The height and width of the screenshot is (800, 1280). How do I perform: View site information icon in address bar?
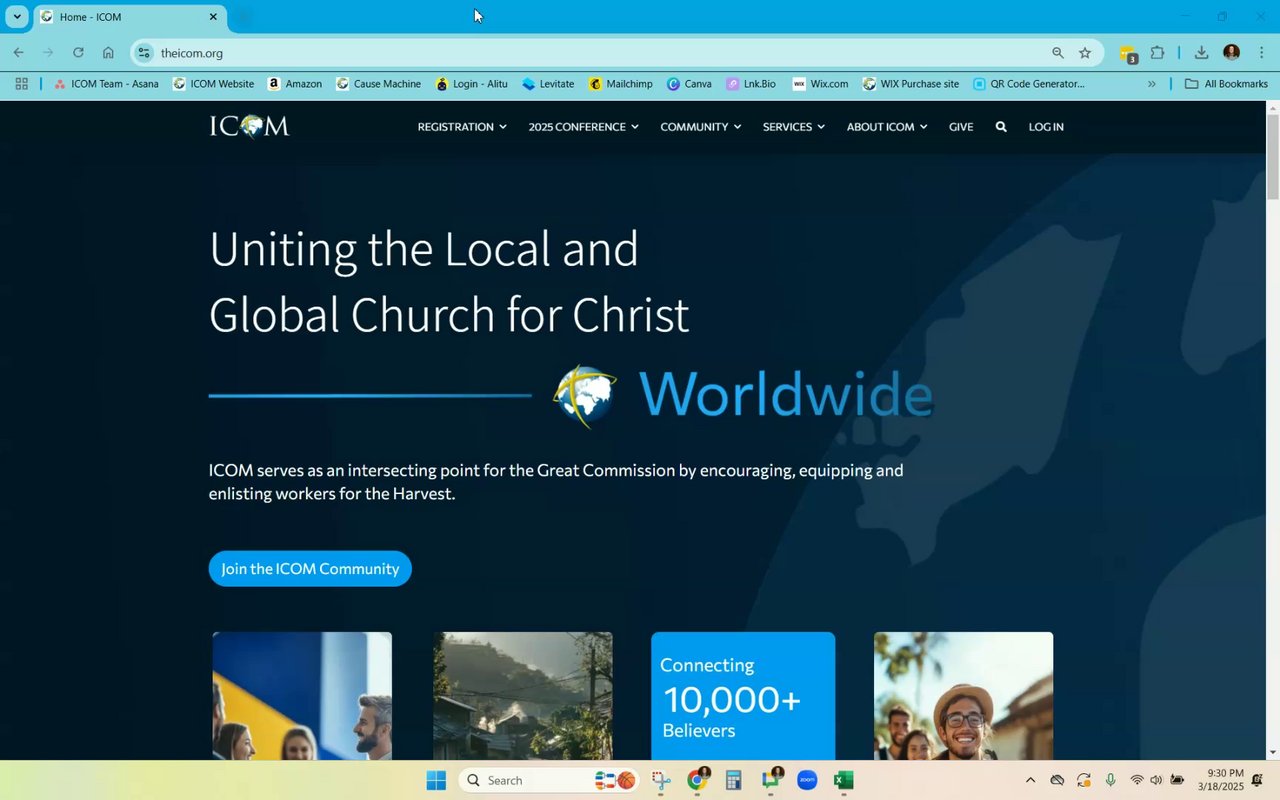[144, 53]
